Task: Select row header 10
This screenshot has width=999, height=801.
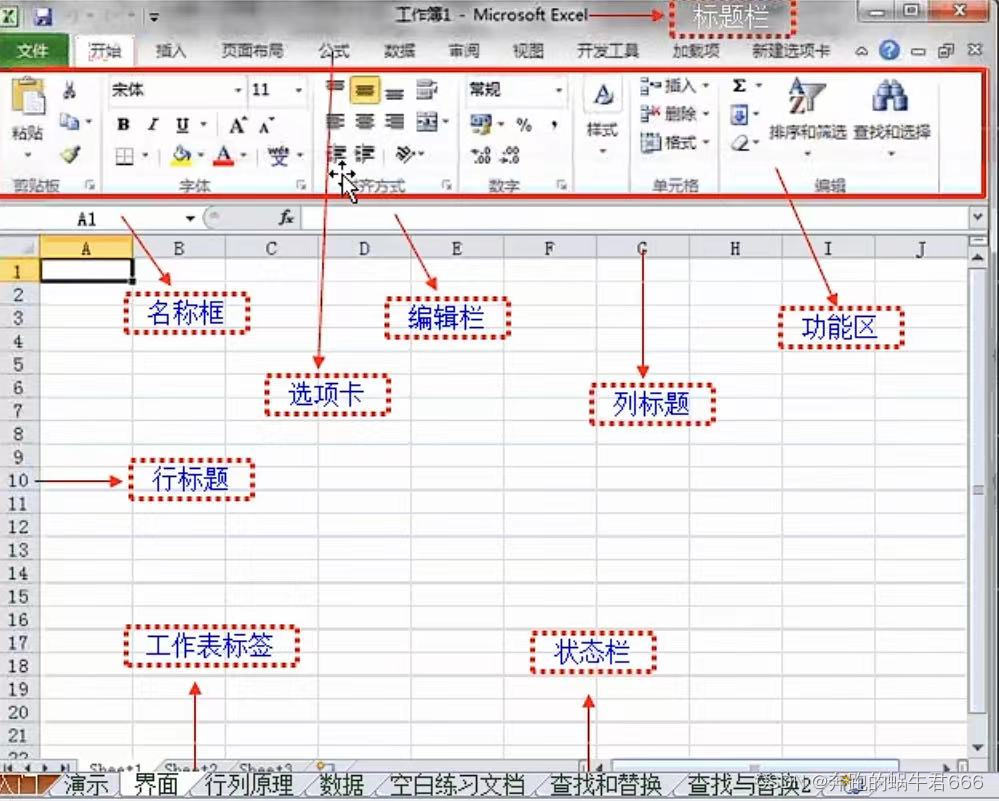Action: click(19, 480)
